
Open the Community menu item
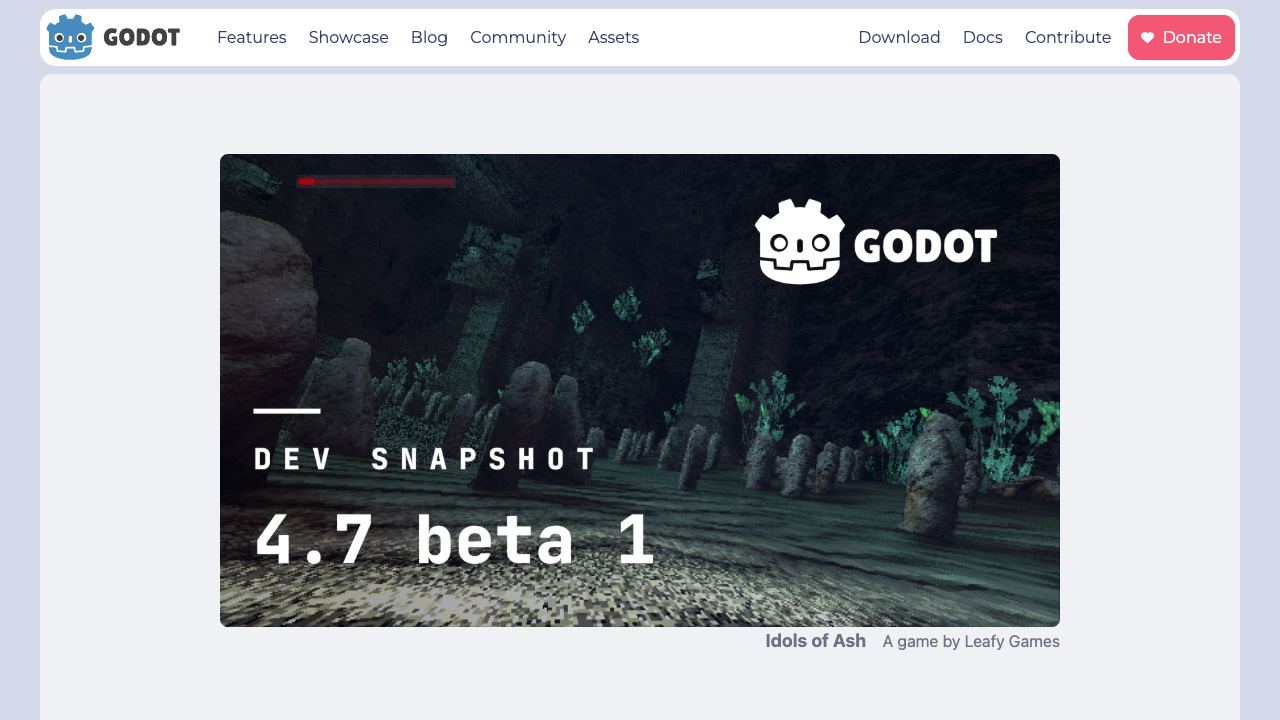click(x=518, y=37)
